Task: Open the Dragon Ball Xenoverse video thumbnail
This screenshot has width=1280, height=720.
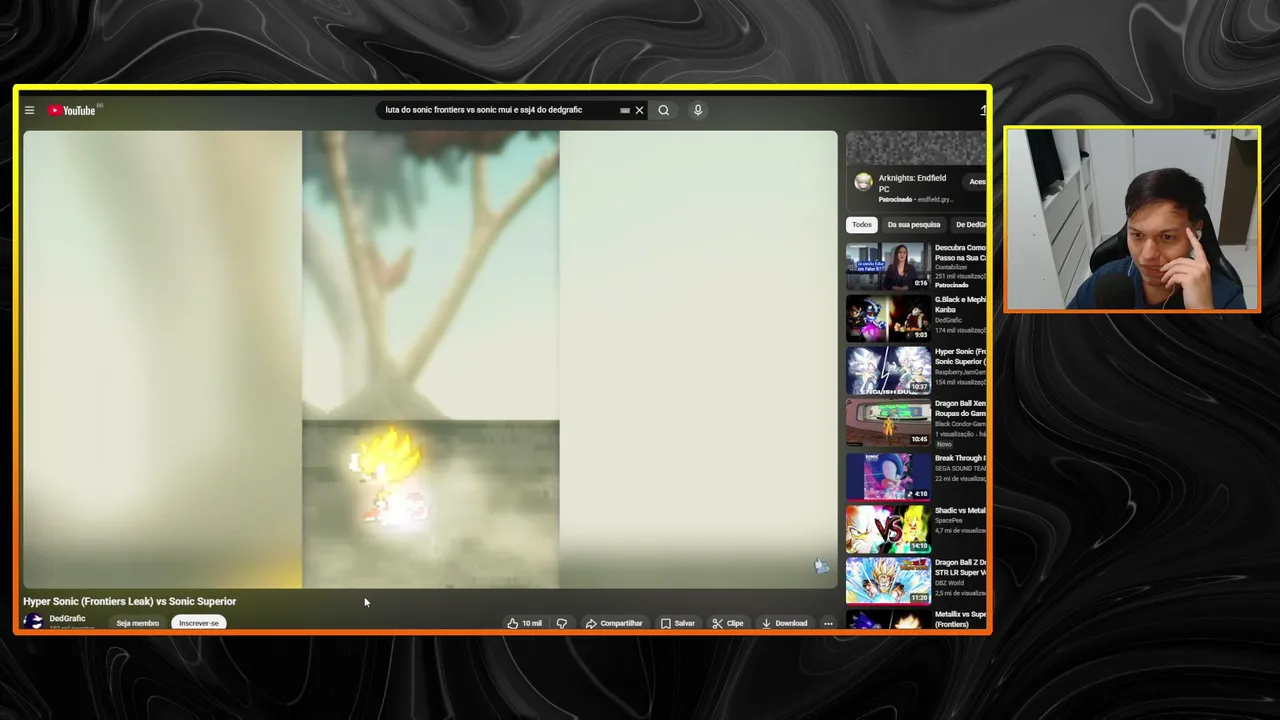Action: [x=888, y=421]
